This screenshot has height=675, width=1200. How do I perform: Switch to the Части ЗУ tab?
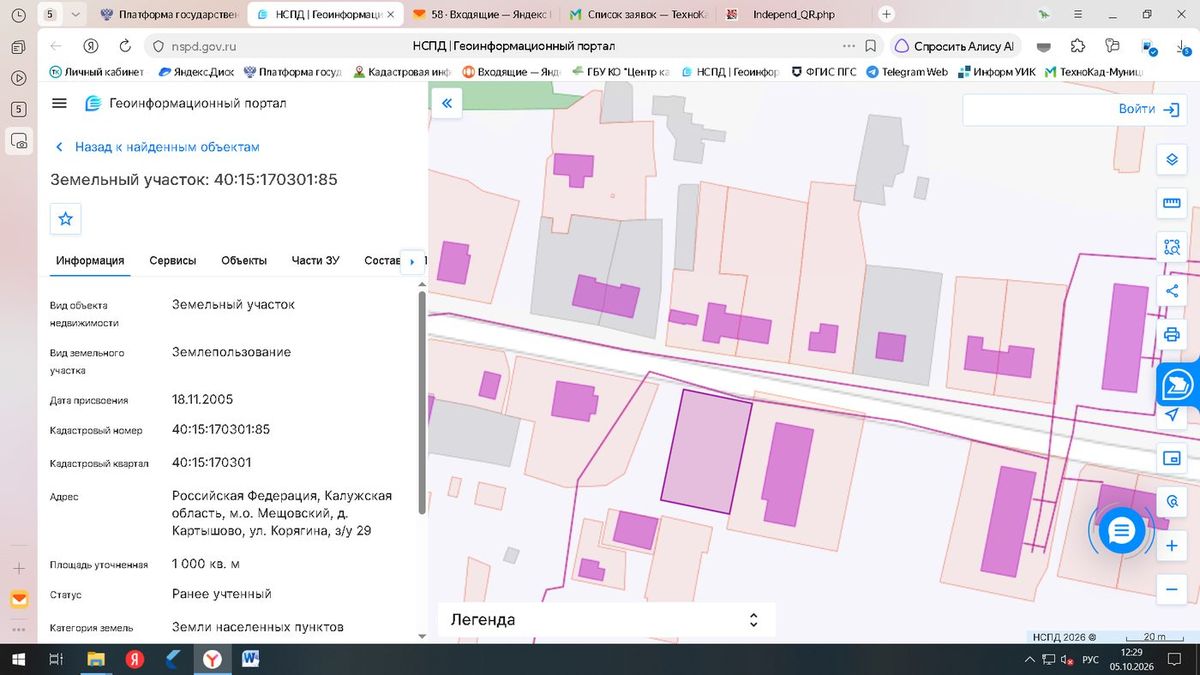316,261
